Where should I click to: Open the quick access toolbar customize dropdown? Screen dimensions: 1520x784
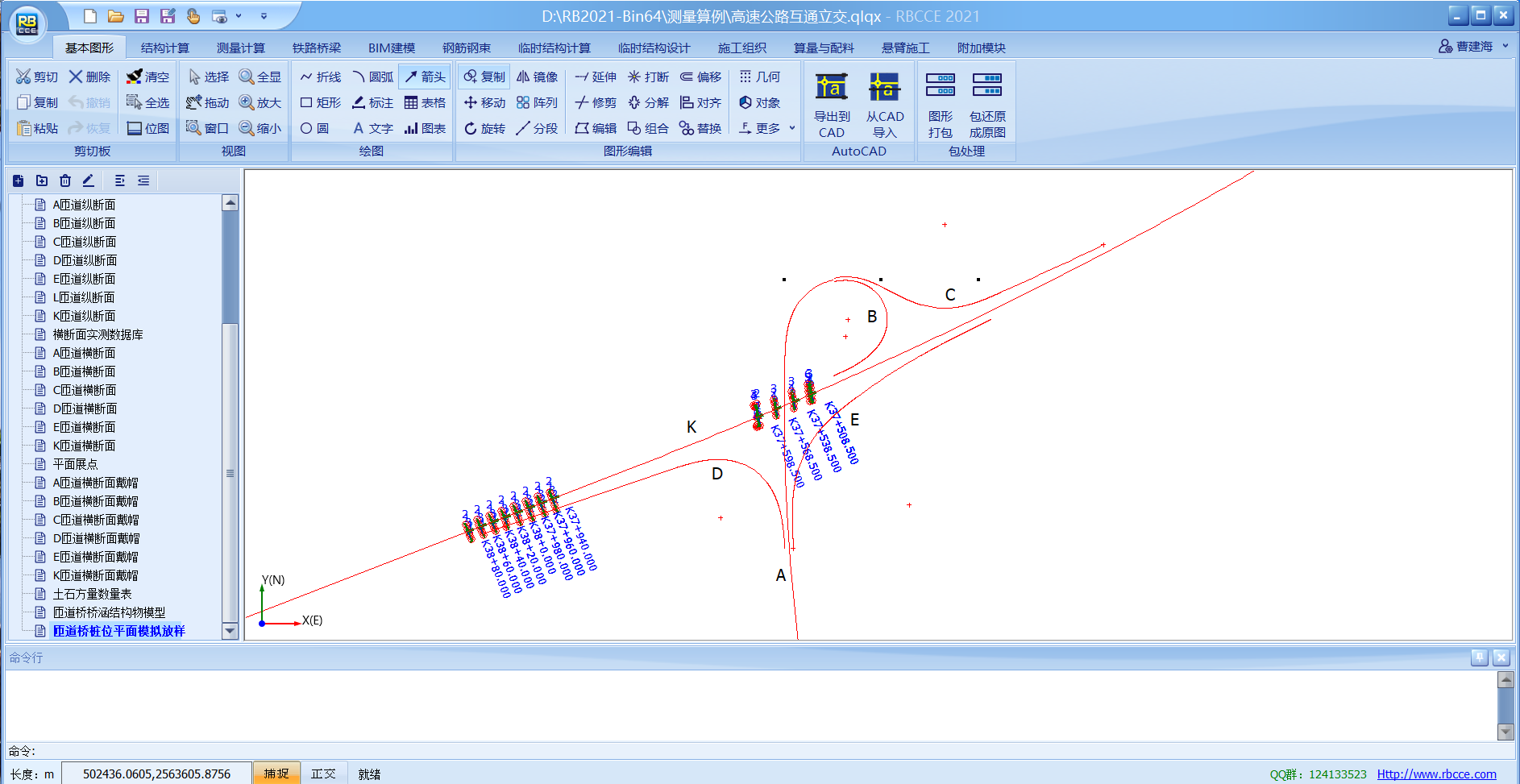point(264,16)
